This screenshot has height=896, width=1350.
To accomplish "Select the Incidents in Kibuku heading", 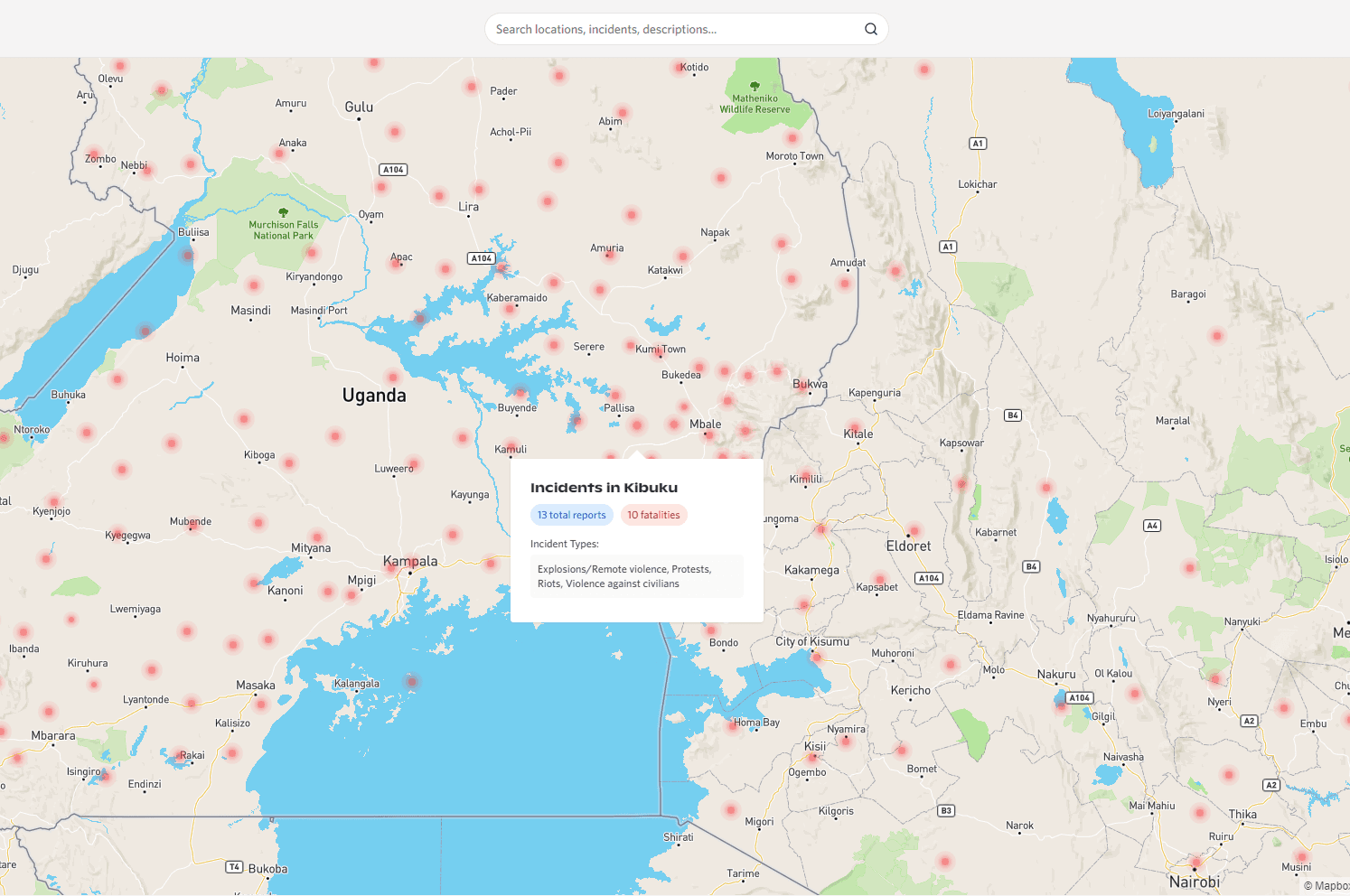I will coord(604,488).
